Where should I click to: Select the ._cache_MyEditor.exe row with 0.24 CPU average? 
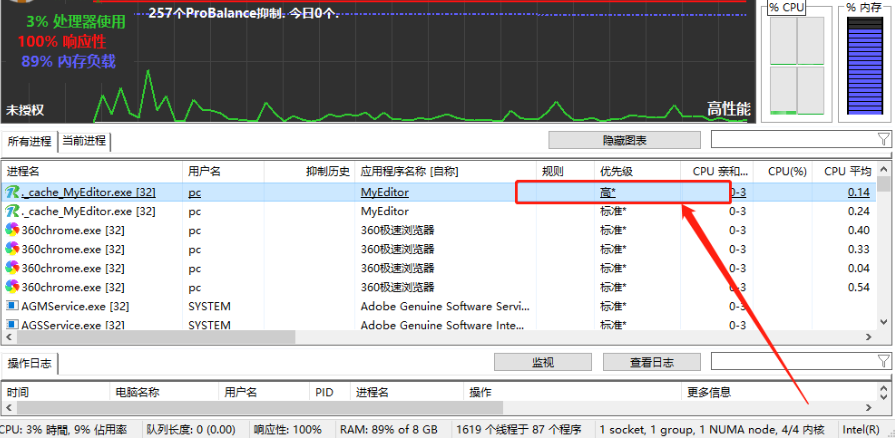pyautogui.click(x=438, y=211)
